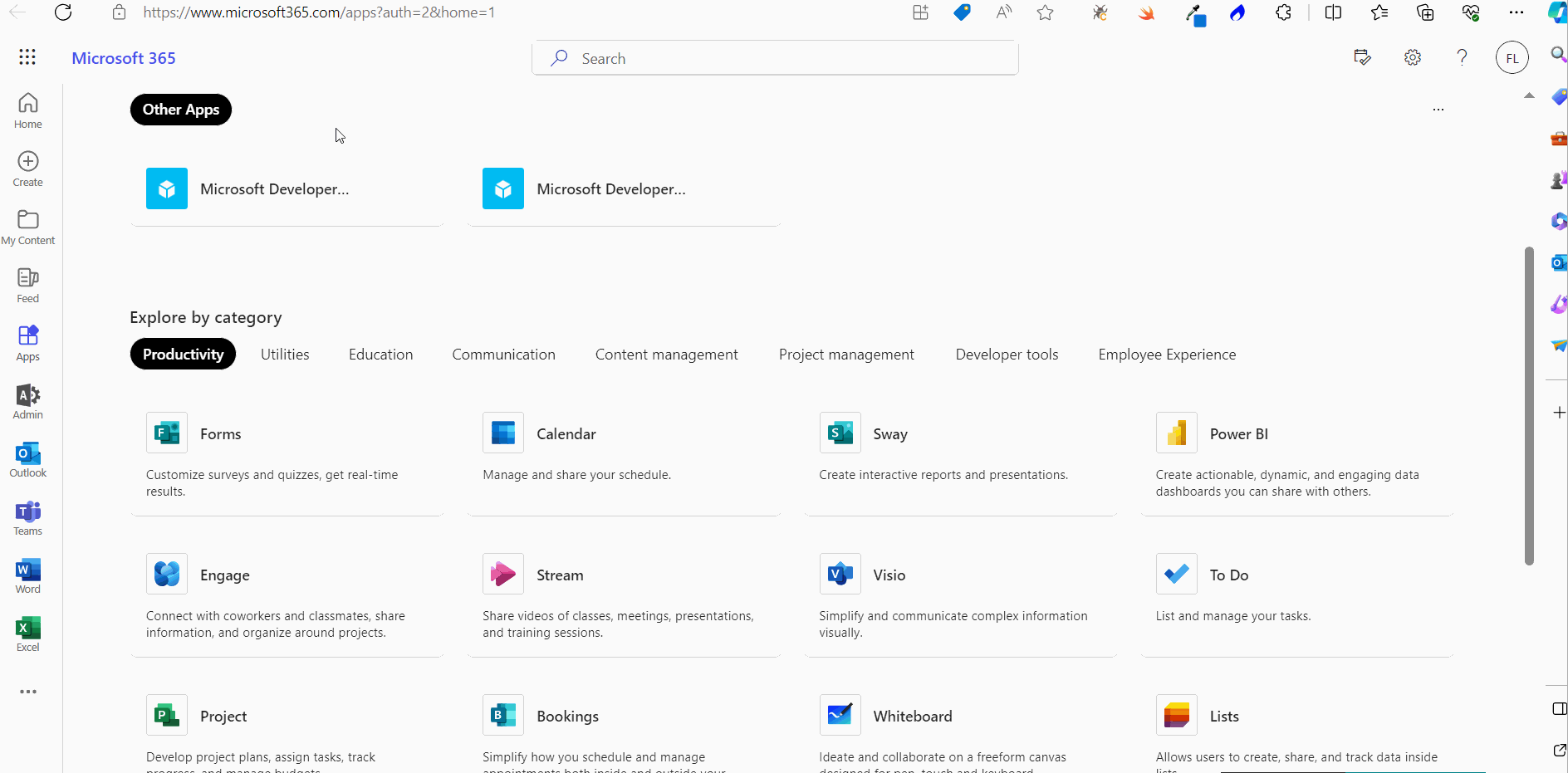Screen dimensions: 1568x773
Task: Go to Home in the left sidebar
Action: (x=27, y=110)
